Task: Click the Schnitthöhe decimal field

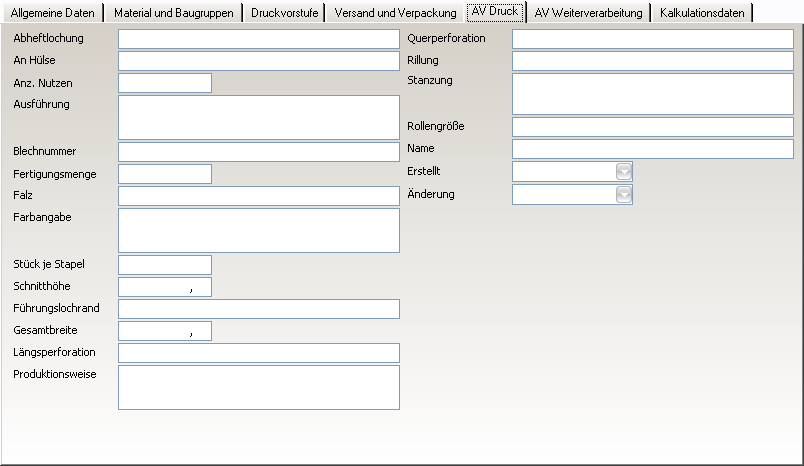Action: click(165, 287)
